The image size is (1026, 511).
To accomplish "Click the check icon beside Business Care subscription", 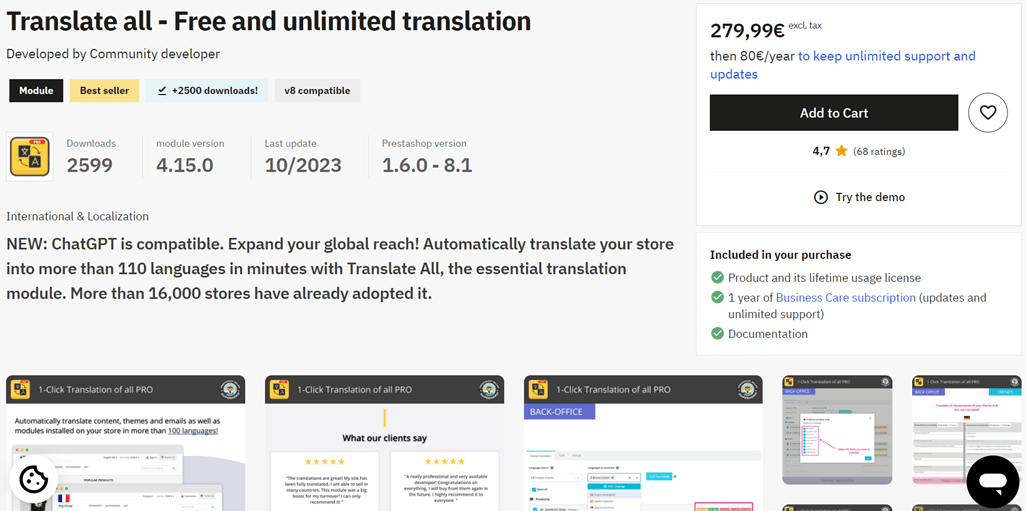I will (x=717, y=298).
